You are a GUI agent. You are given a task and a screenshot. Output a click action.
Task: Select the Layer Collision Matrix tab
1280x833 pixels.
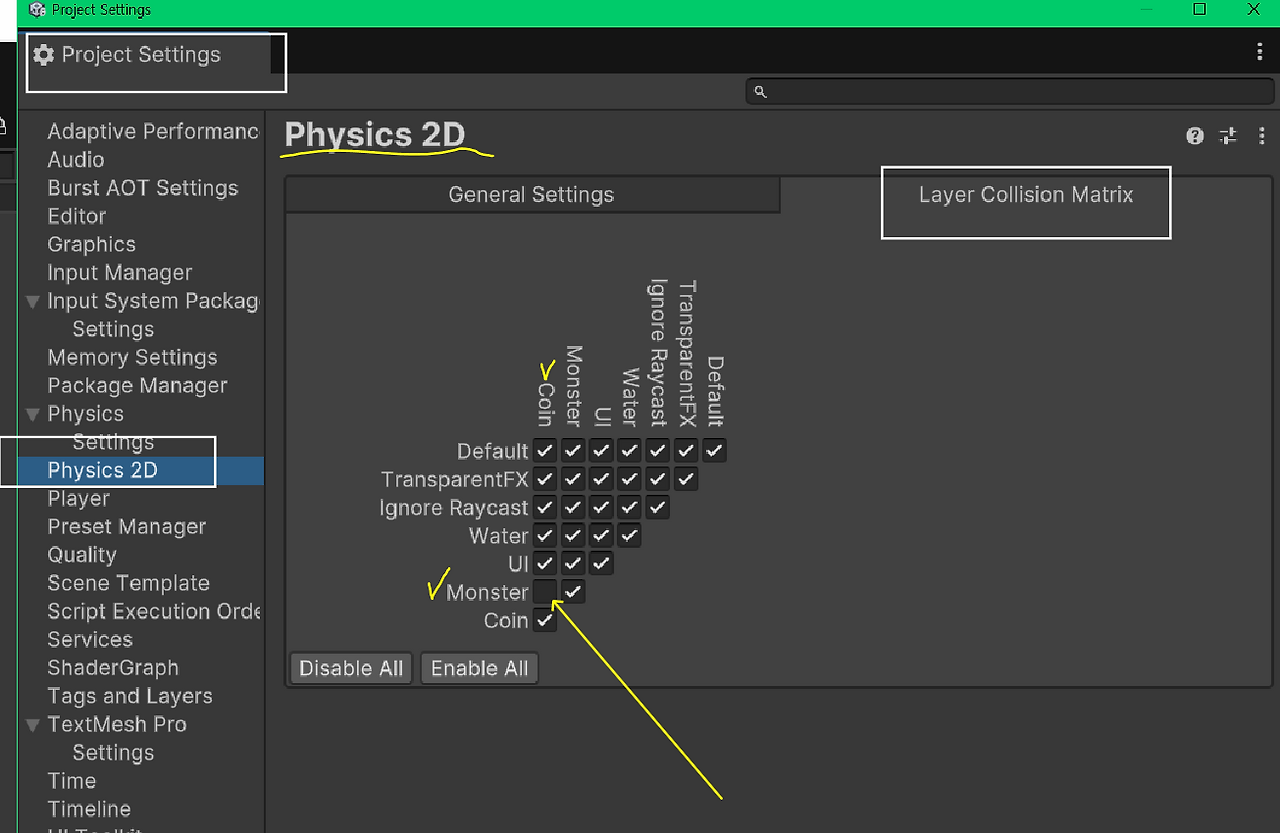pos(1026,195)
